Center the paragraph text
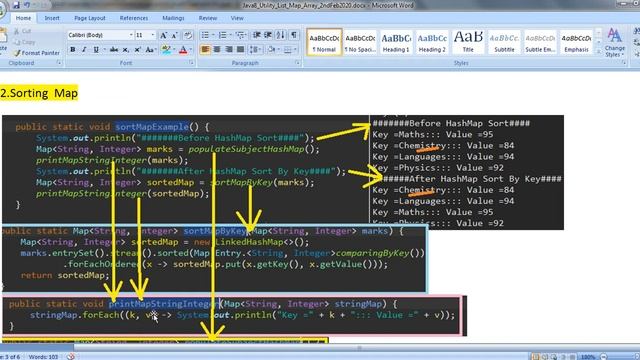640x360 pixels. [x=217, y=50]
